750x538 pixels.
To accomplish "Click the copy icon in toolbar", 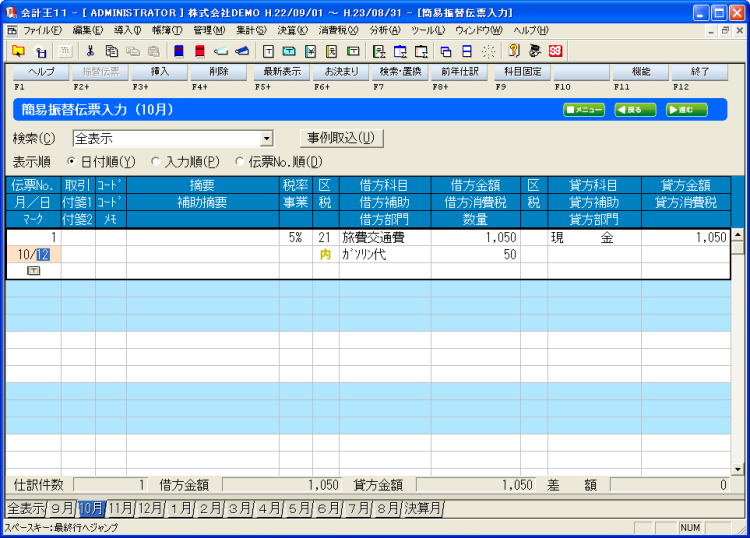I will click(x=111, y=51).
